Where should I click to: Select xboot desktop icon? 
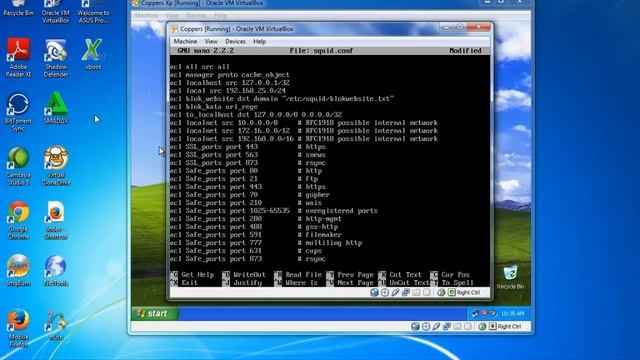tap(93, 54)
